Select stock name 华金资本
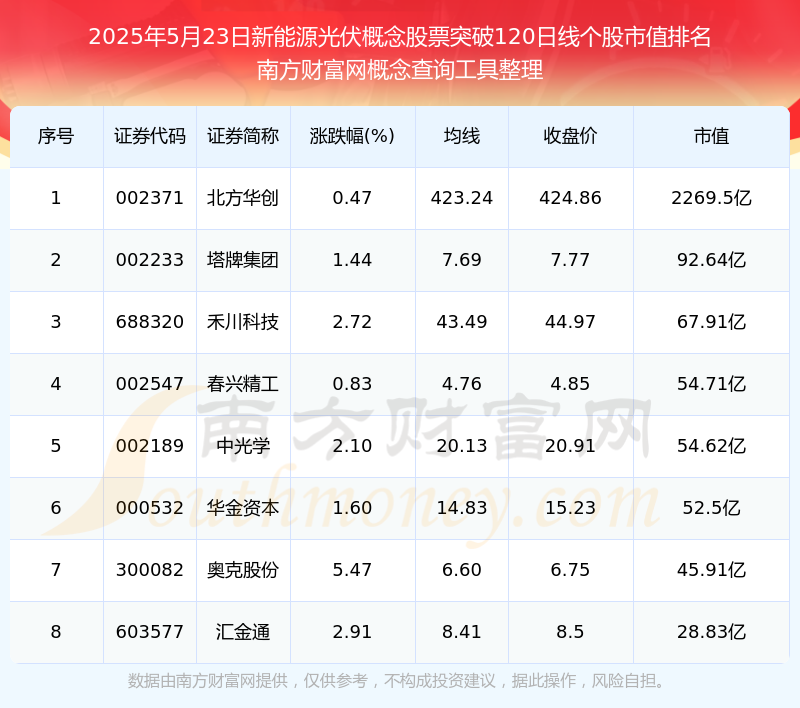This screenshot has height=708, width=800. tap(243, 508)
